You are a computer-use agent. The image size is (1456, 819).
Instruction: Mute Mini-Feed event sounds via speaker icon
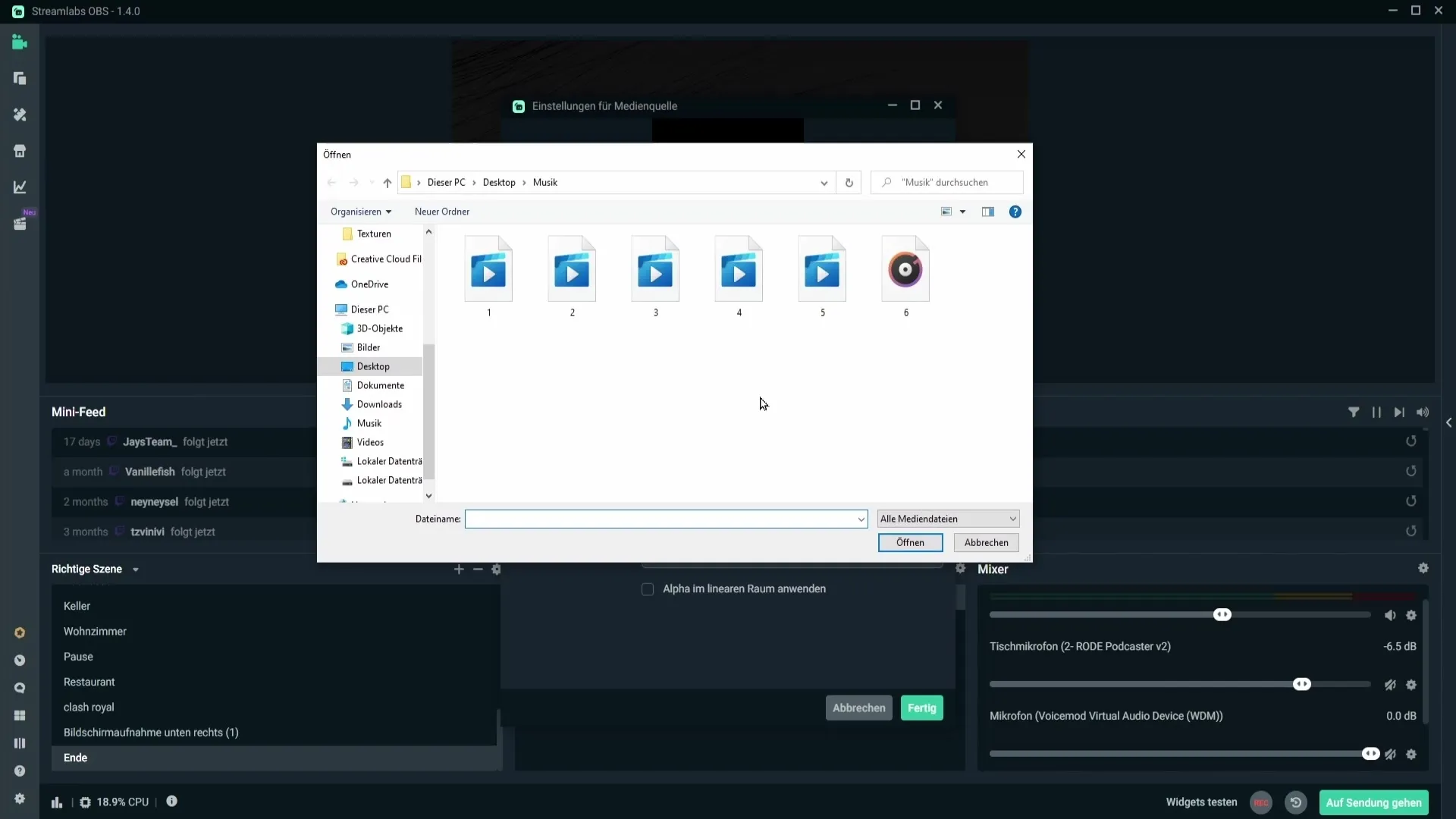point(1423,413)
